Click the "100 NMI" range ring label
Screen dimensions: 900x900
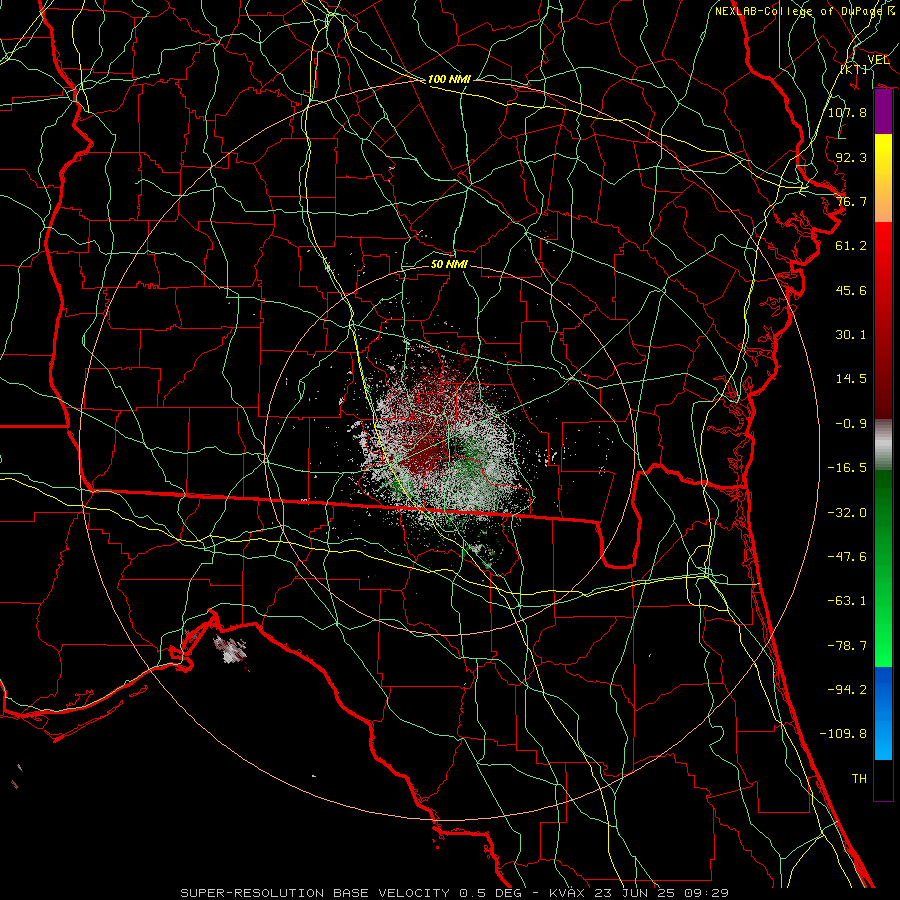tap(449, 79)
